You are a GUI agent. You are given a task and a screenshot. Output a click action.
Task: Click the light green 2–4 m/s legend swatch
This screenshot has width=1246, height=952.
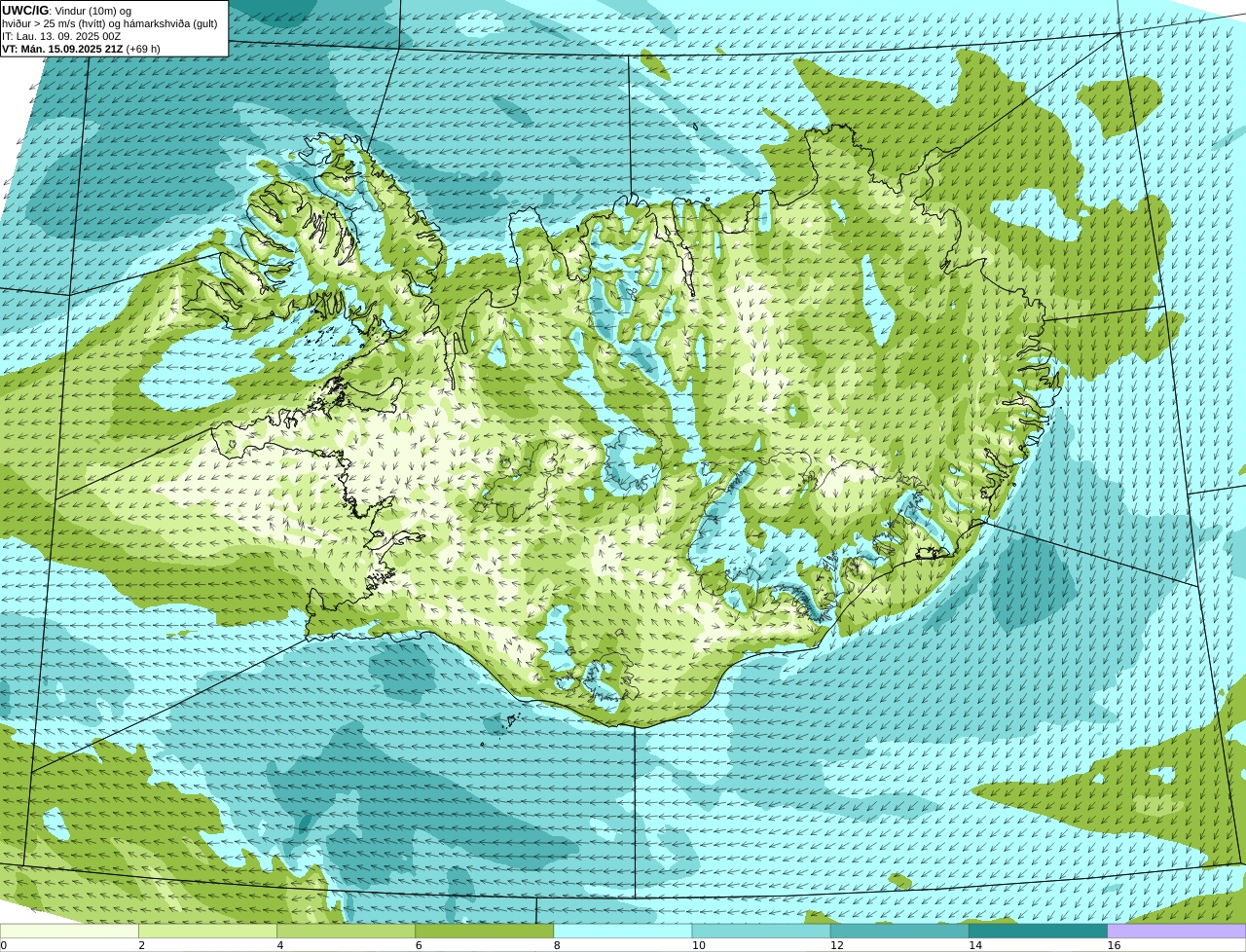[207, 931]
